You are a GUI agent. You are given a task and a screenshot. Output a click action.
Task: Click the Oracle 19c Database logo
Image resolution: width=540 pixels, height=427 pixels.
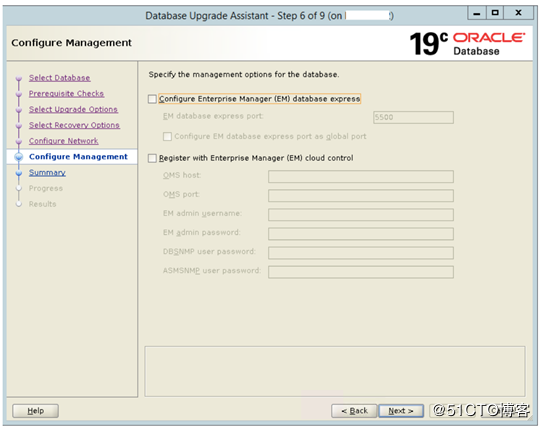(x=467, y=44)
